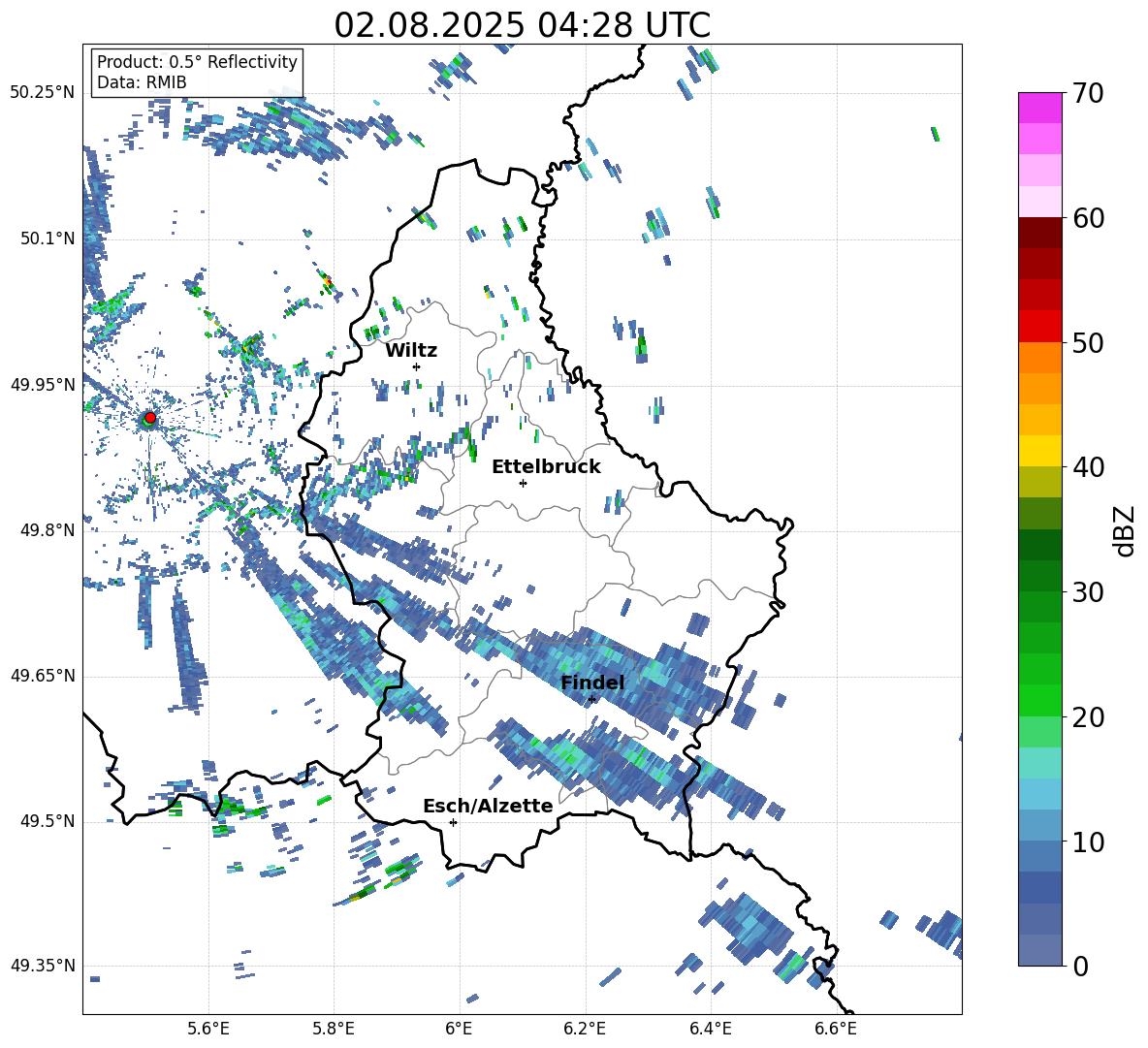Click the Ettelbruck city label

(x=546, y=467)
